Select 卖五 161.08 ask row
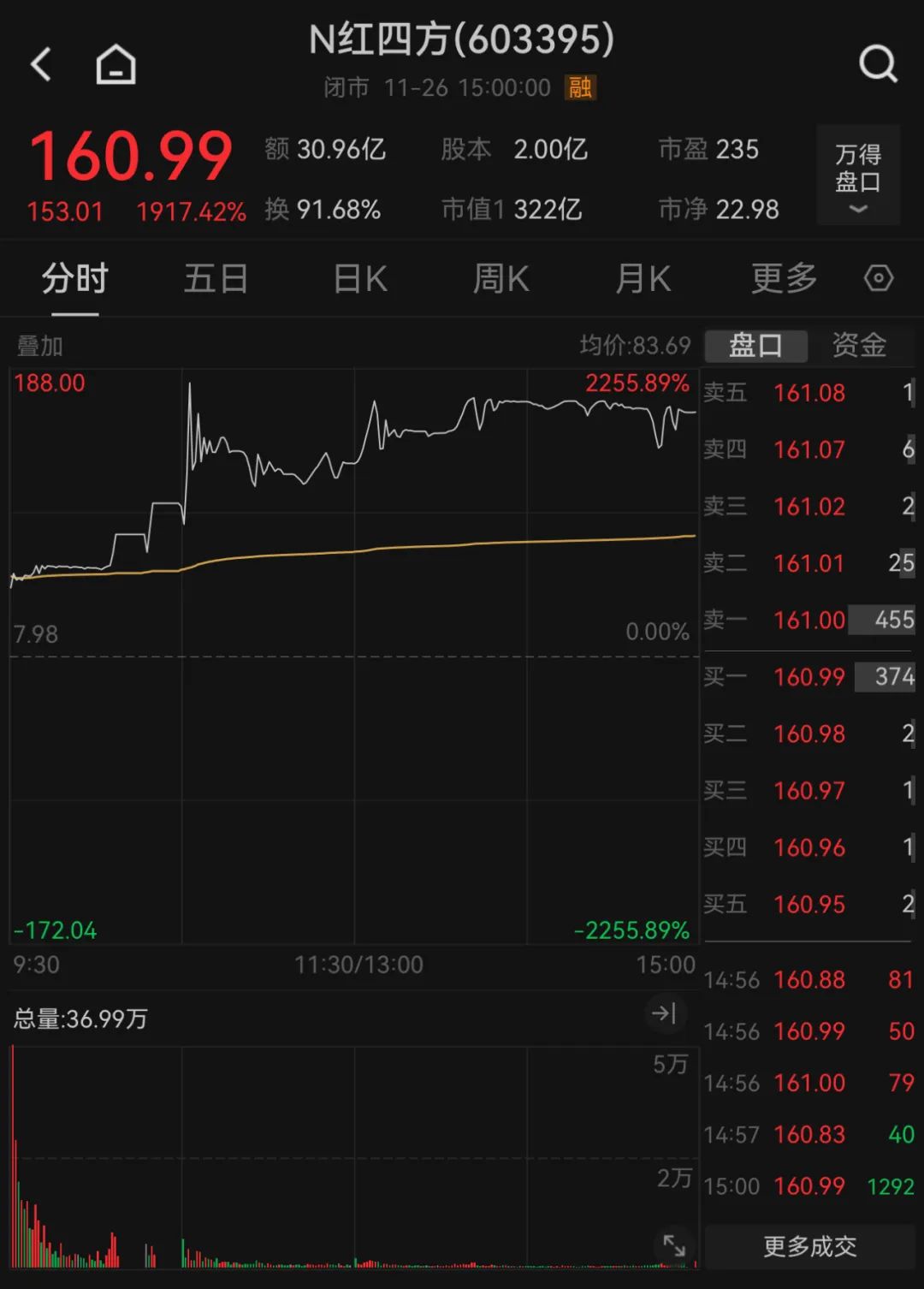Image resolution: width=924 pixels, height=1289 pixels. pyautogui.click(x=808, y=393)
